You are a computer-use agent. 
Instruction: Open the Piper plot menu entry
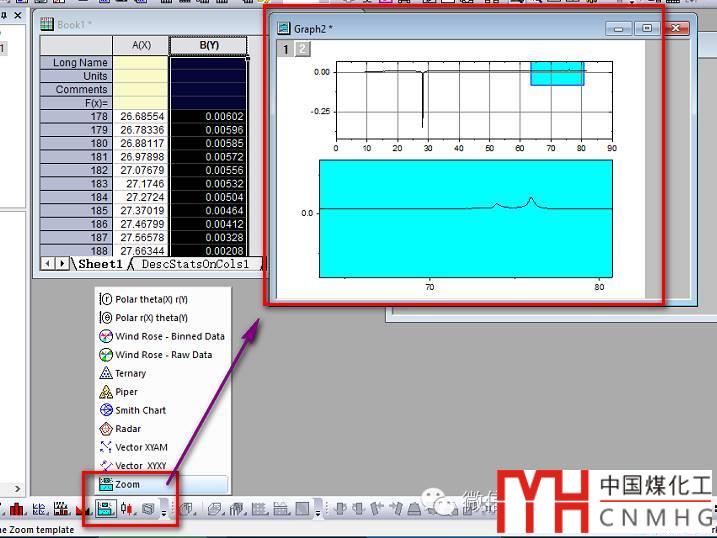(126, 392)
